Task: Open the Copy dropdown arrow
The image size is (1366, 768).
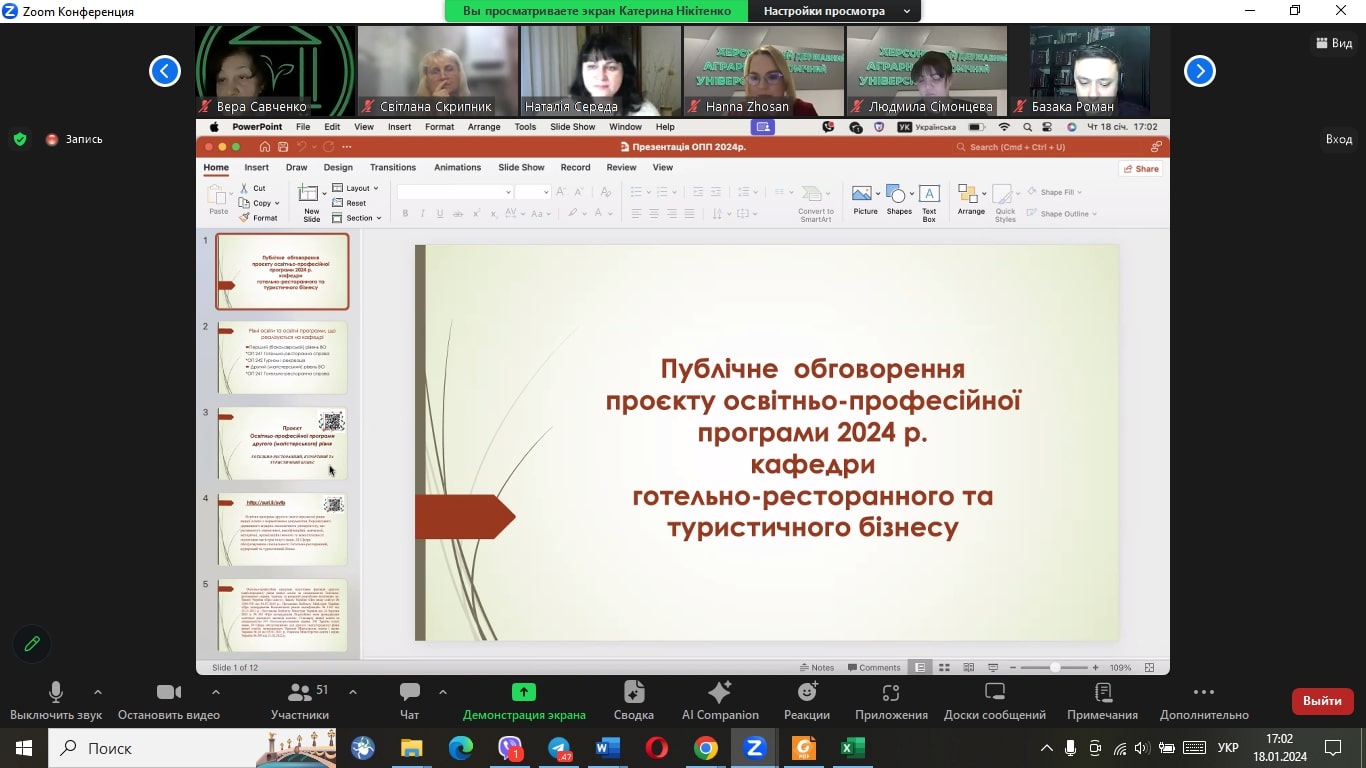Action: tap(277, 203)
